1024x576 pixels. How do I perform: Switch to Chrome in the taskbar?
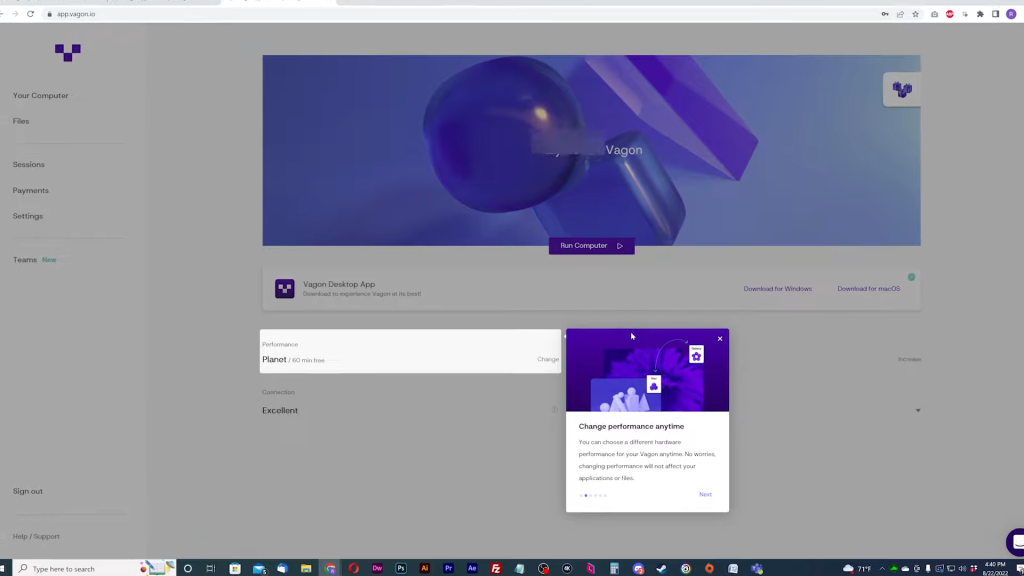(x=330, y=568)
